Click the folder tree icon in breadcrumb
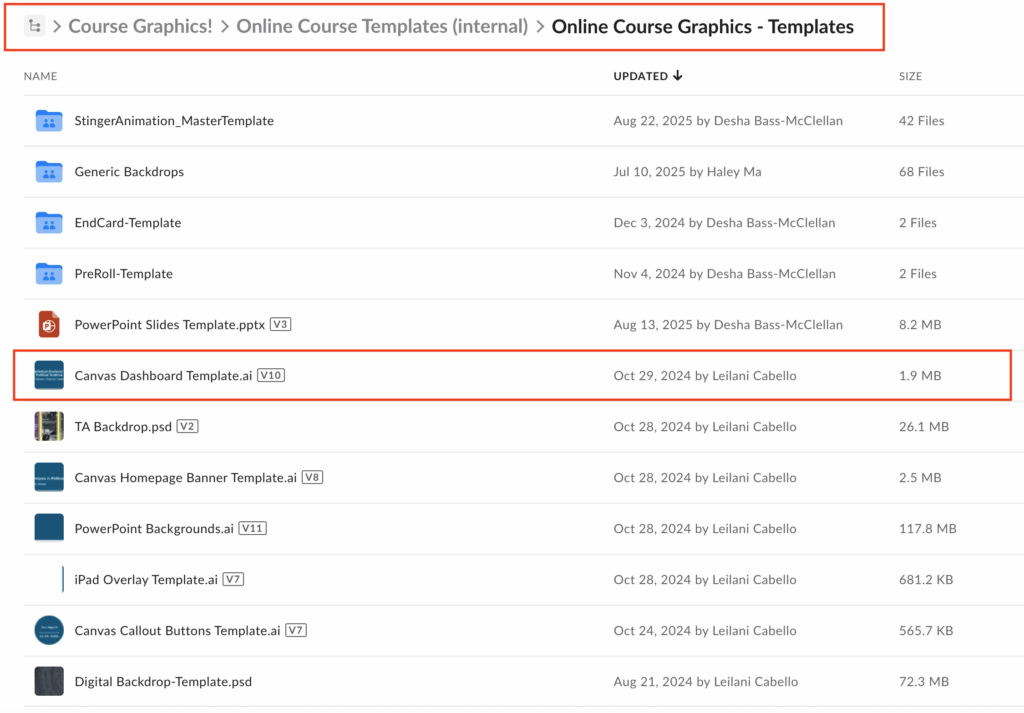The width and height of the screenshot is (1024, 713). tap(34, 27)
